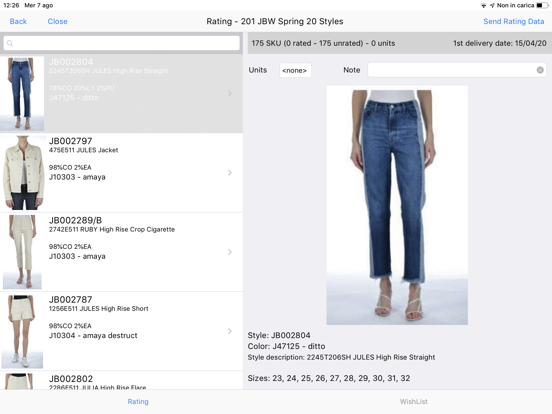Open the Units <none> dropdown
Viewport: 552px width, 414px height.
[295, 70]
